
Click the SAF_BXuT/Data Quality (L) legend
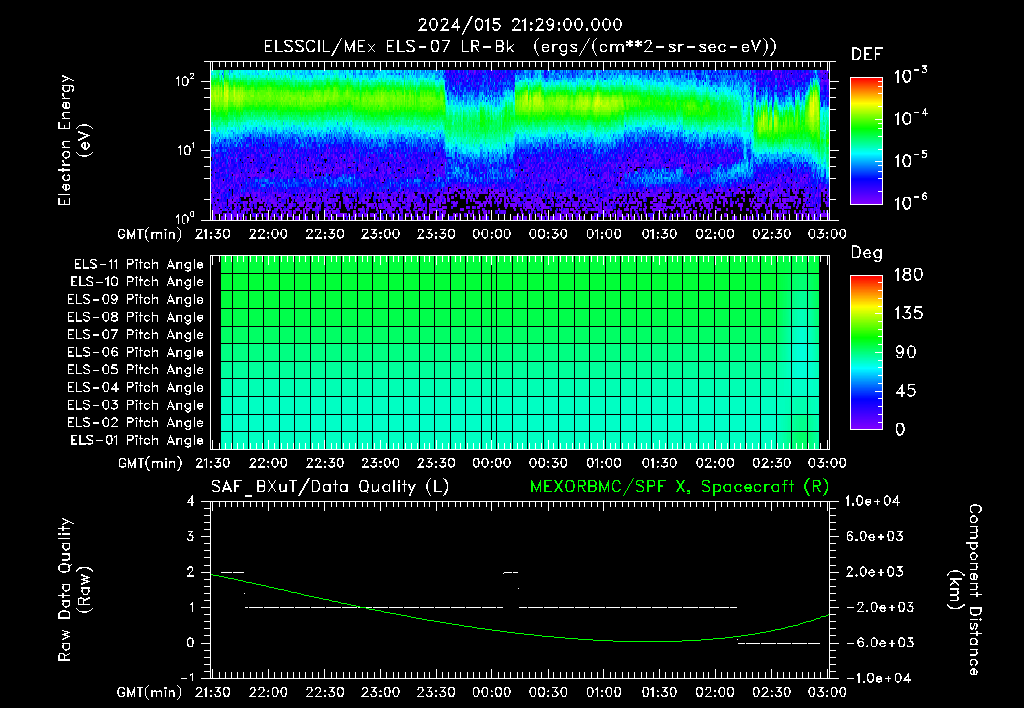(330, 487)
